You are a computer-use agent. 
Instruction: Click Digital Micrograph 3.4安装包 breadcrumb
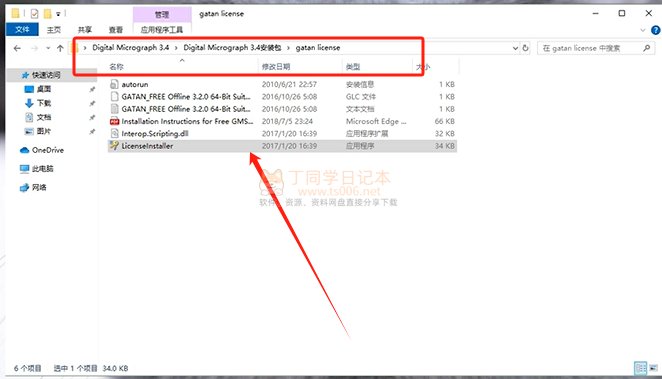click(x=232, y=48)
